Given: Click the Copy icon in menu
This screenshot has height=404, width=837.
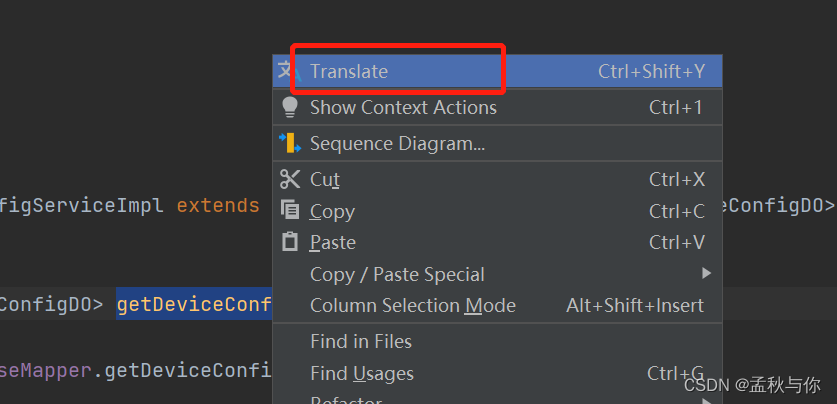Looking at the screenshot, I should (290, 211).
